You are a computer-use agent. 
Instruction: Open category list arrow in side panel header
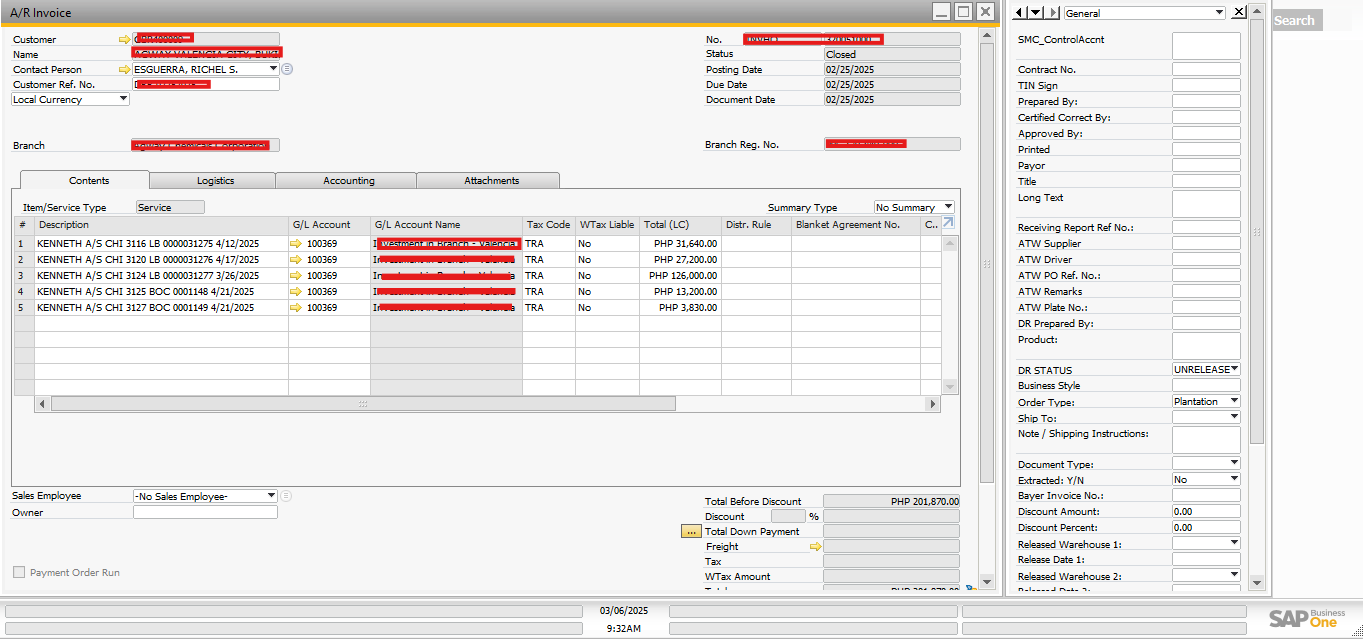pyautogui.click(x=1036, y=13)
